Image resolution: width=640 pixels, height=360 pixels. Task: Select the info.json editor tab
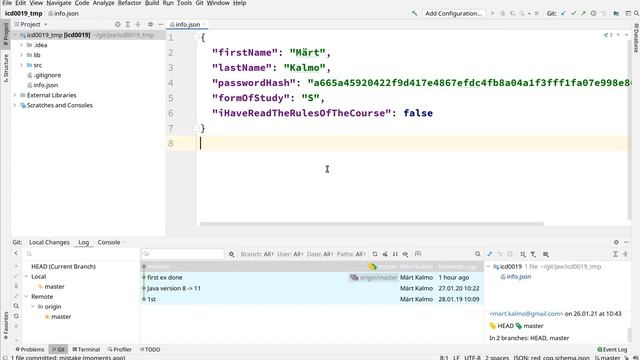pyautogui.click(x=187, y=24)
